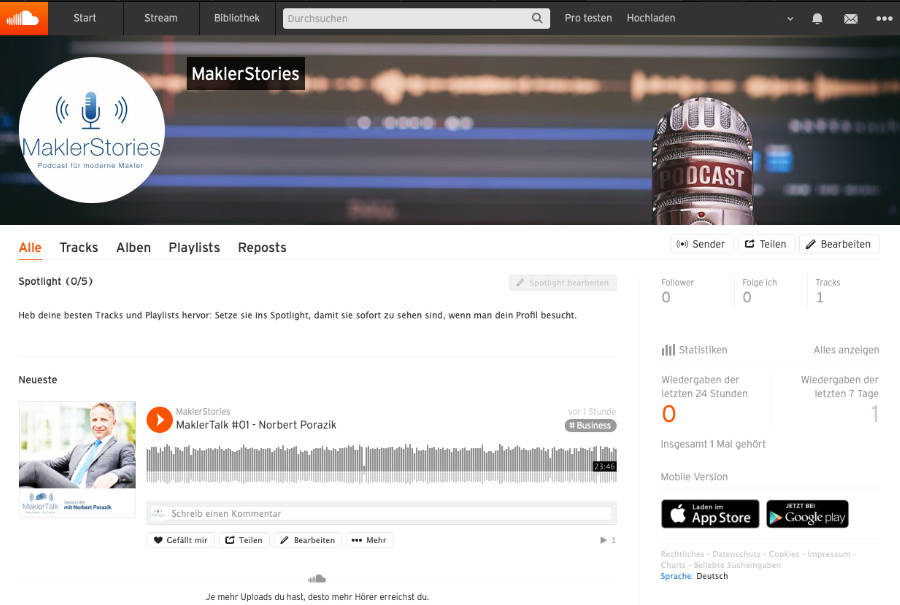Viewport: 900px width, 605px height.
Task: Open the Follower count
Action: pyautogui.click(x=678, y=290)
